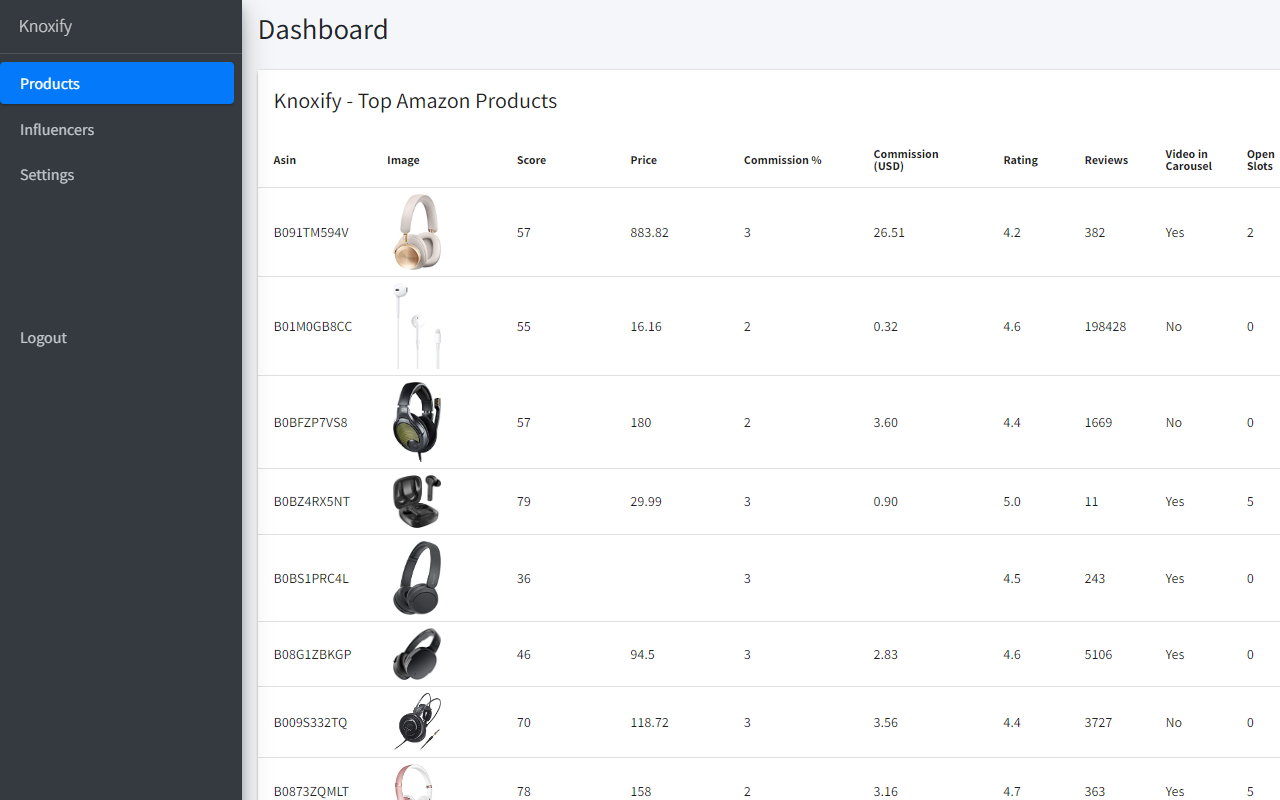Click the score 36
Viewport: 1280px width, 800px height.
(x=524, y=578)
